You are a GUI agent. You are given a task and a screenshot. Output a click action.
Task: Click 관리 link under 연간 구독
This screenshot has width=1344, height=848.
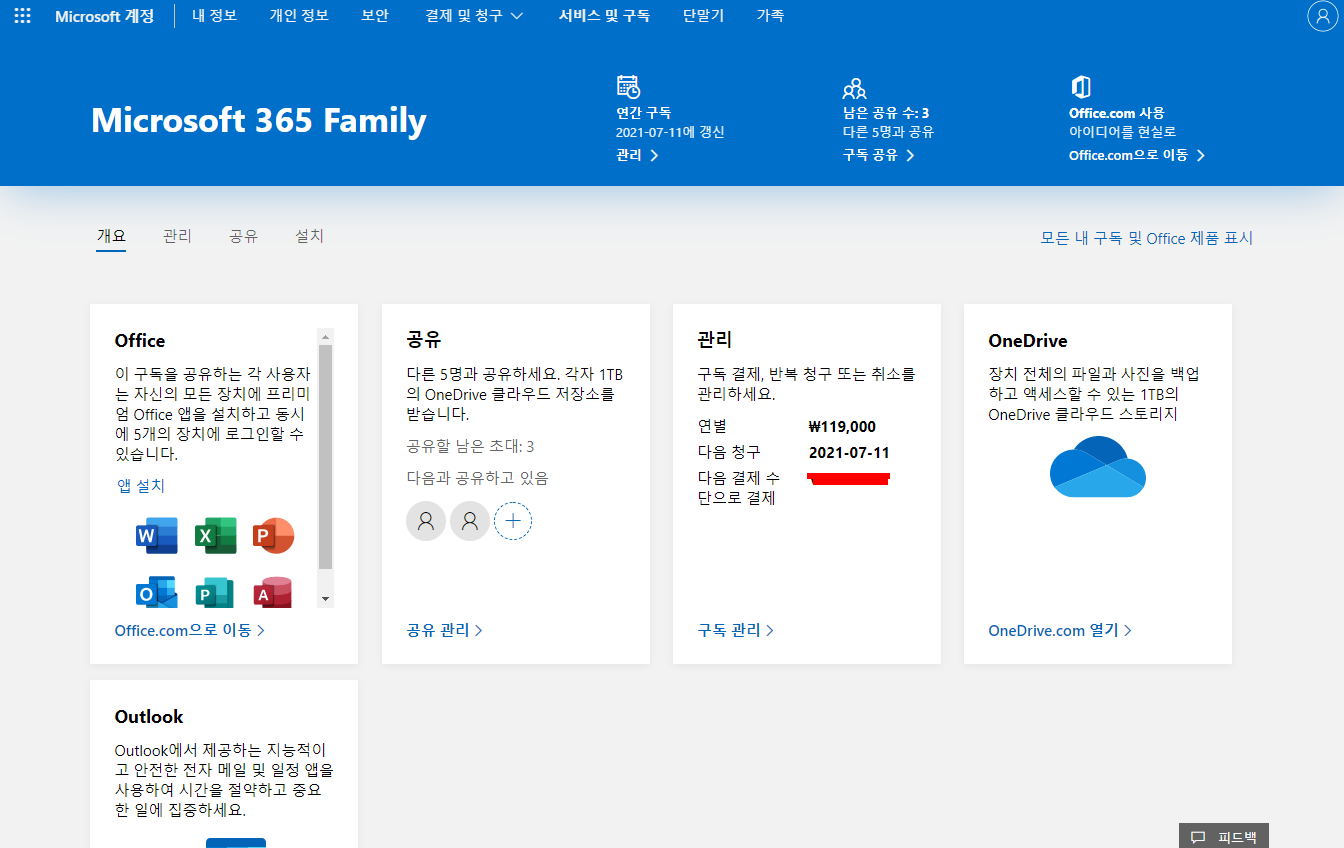[637, 155]
